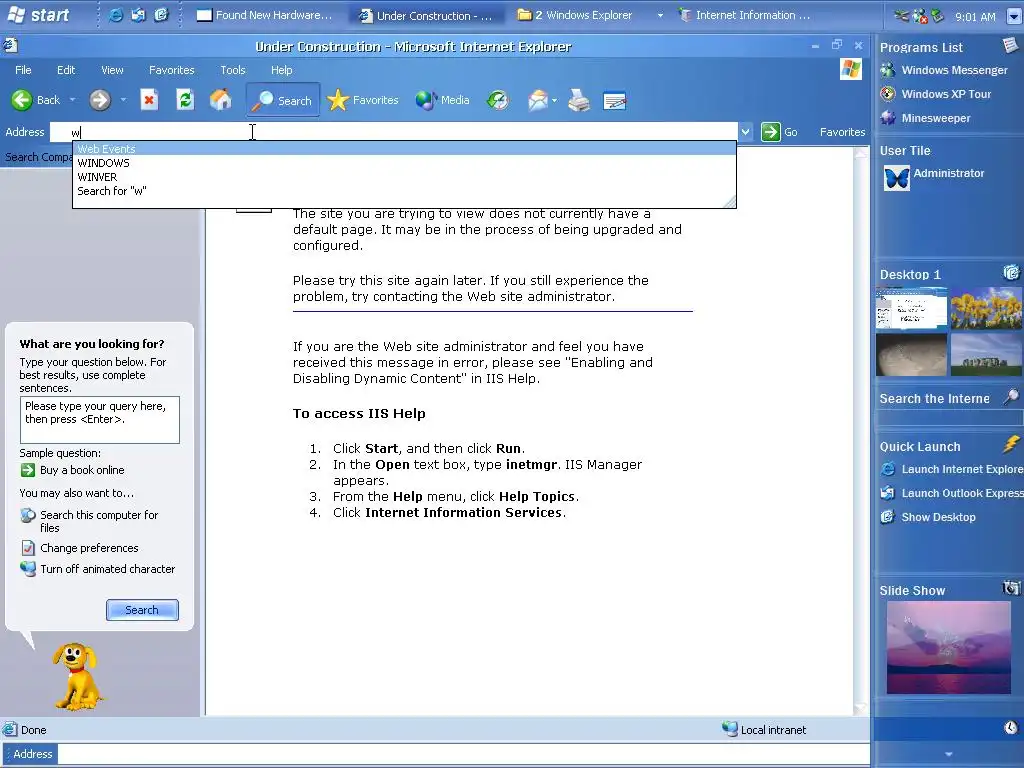Expand the Back button history dropdown arrow

tap(72, 101)
